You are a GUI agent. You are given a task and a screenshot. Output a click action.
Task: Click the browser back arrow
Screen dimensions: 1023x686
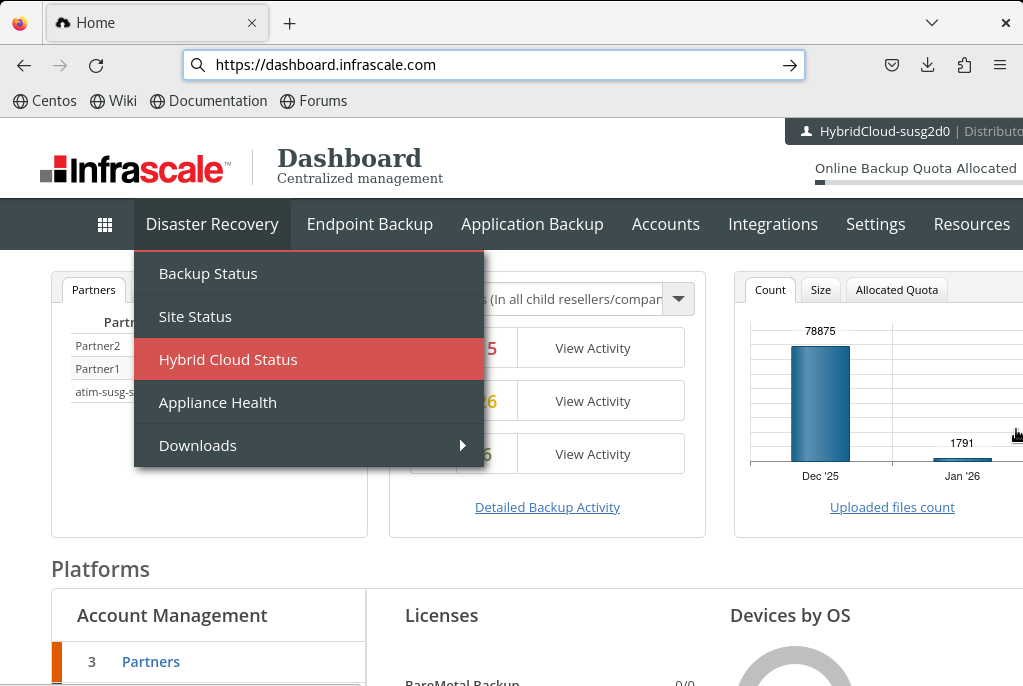pos(24,66)
